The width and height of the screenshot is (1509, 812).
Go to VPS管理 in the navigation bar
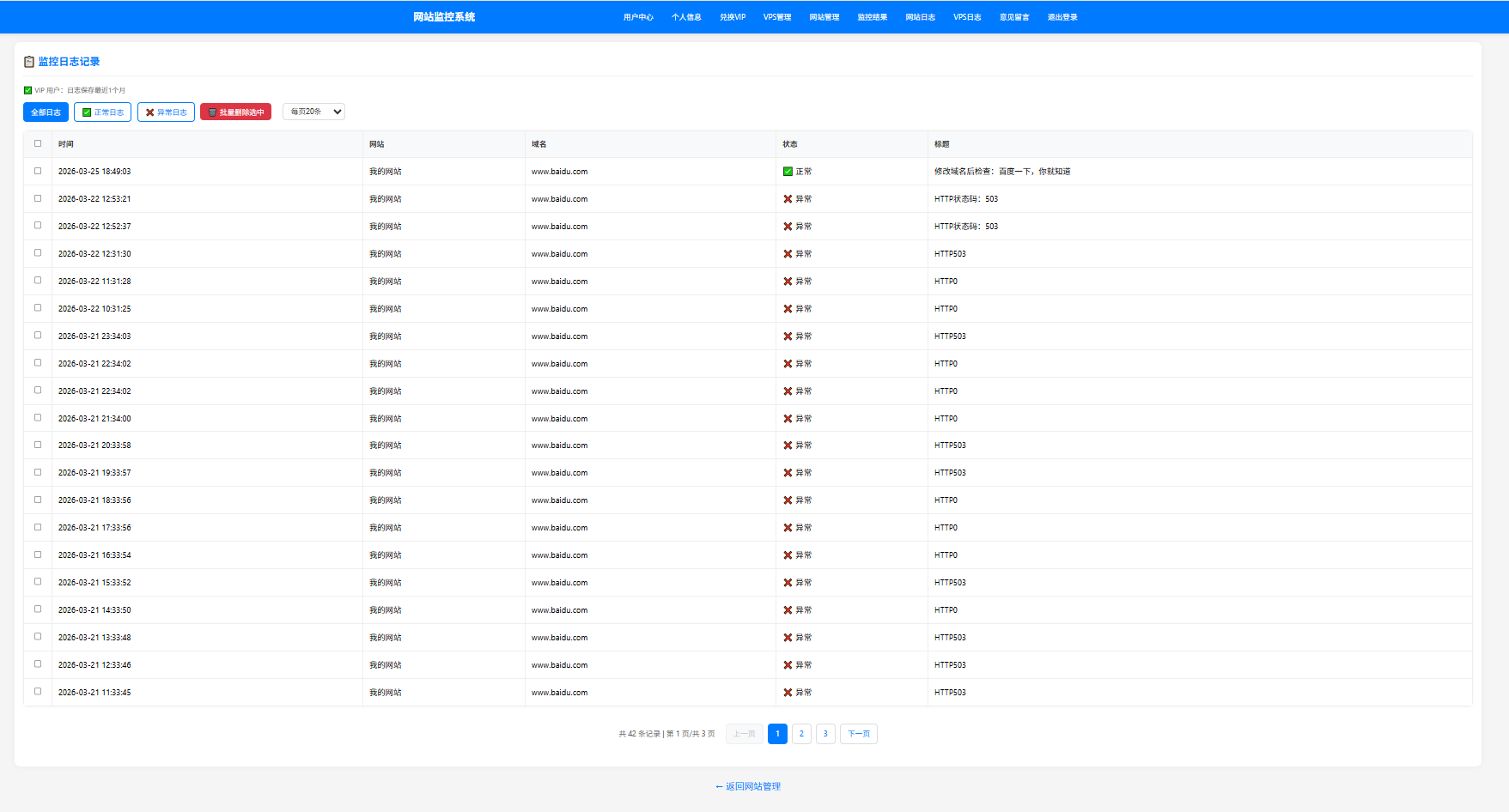coord(777,17)
